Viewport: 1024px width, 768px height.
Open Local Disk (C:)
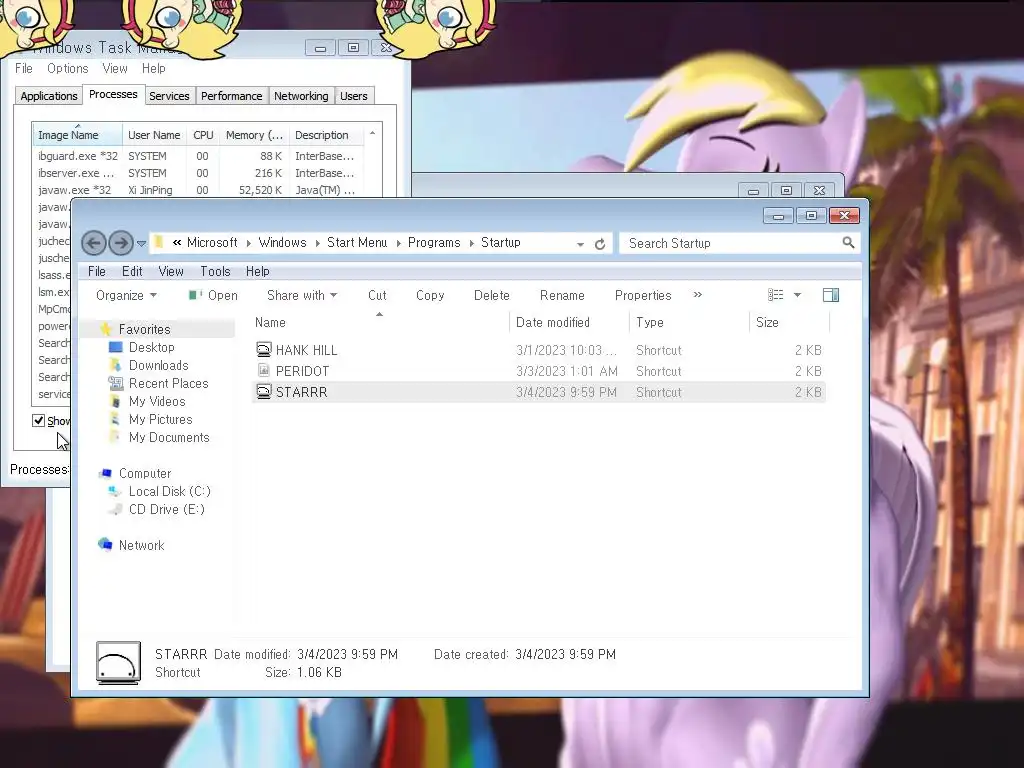169,491
